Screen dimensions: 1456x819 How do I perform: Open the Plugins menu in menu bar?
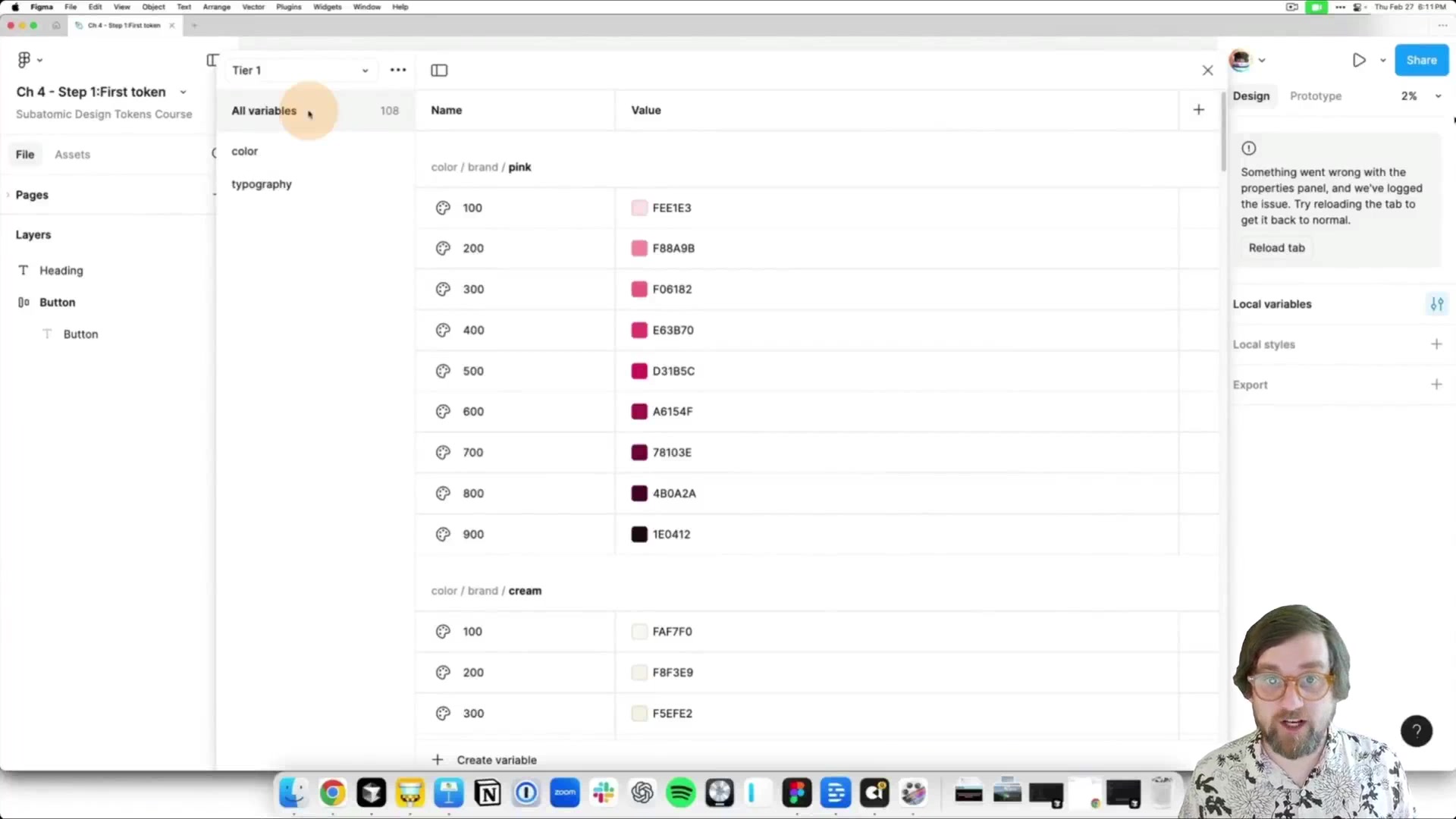coord(288,7)
